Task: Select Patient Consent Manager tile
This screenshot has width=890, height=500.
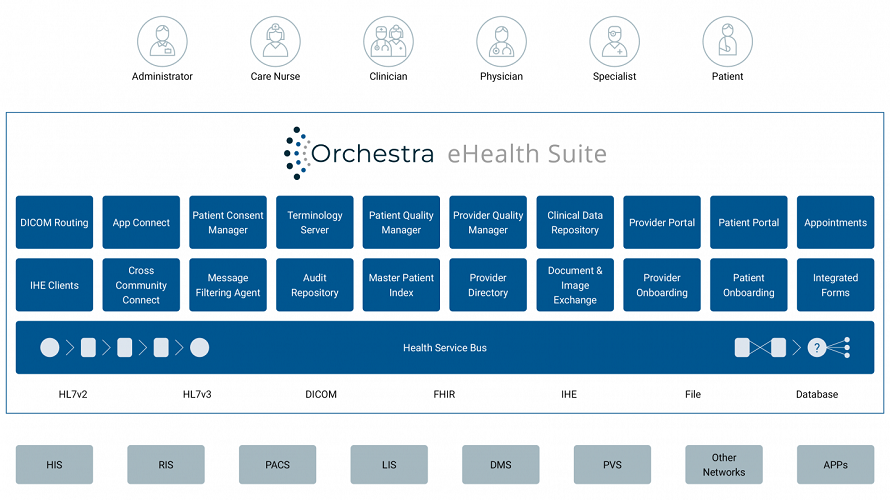Action: point(228,222)
